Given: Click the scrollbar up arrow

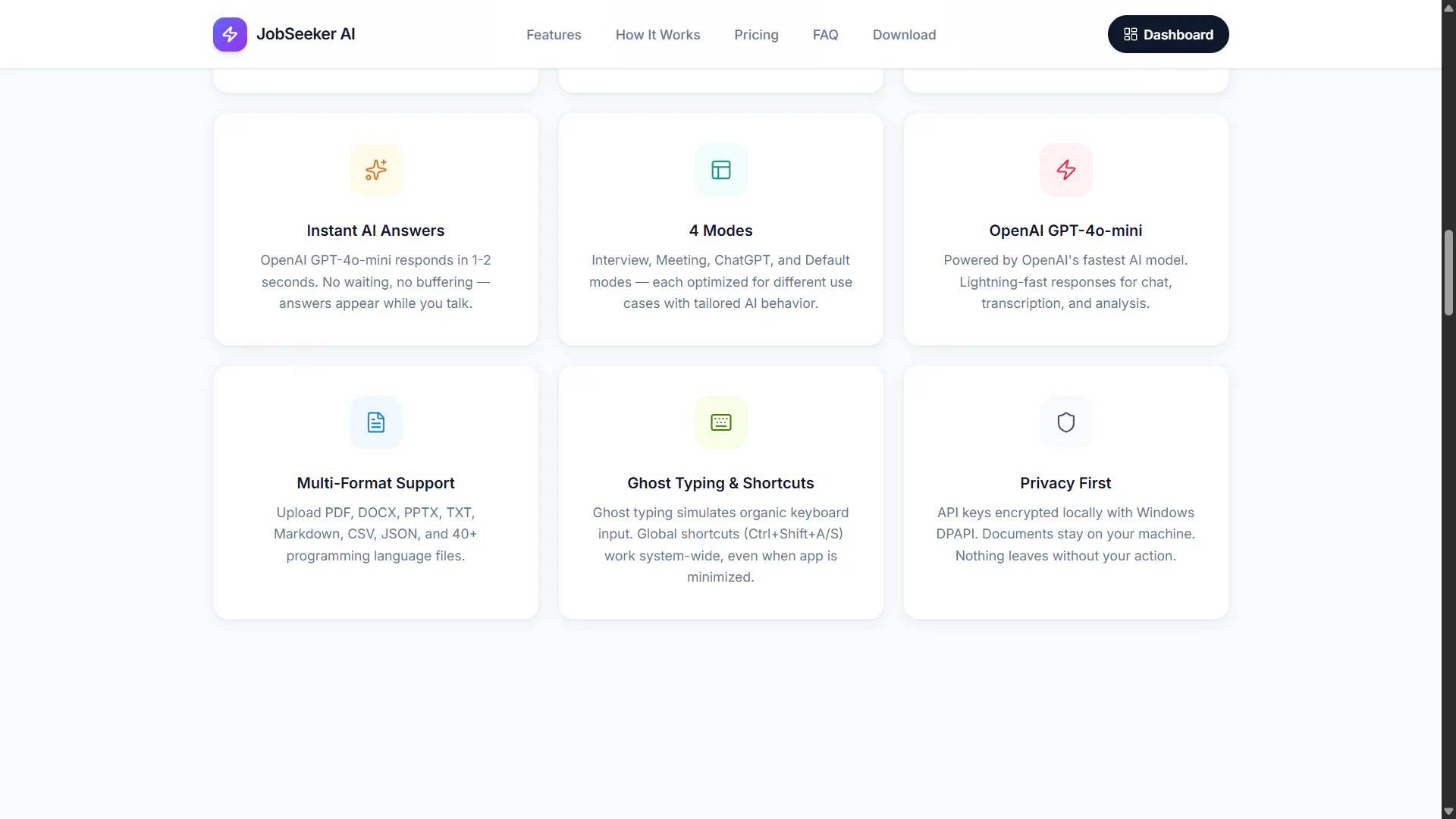Looking at the screenshot, I should (x=1448, y=8).
